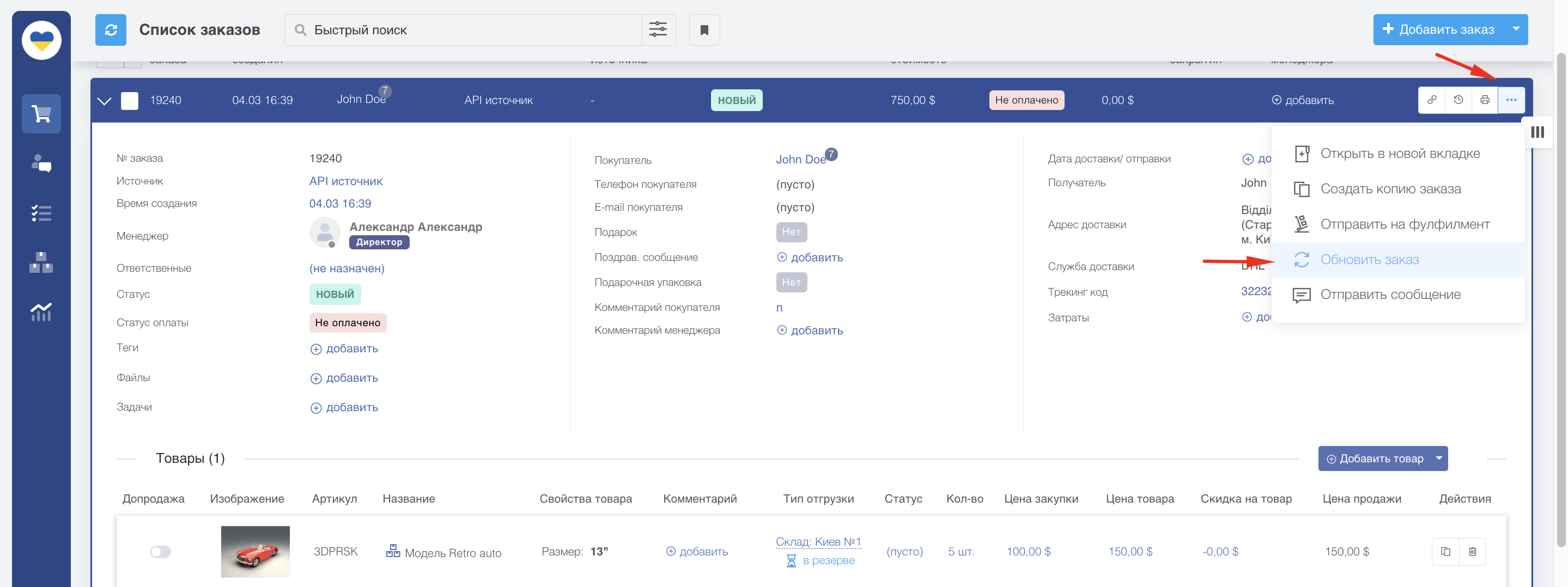Click the Склад: Киев №1 link

[818, 541]
